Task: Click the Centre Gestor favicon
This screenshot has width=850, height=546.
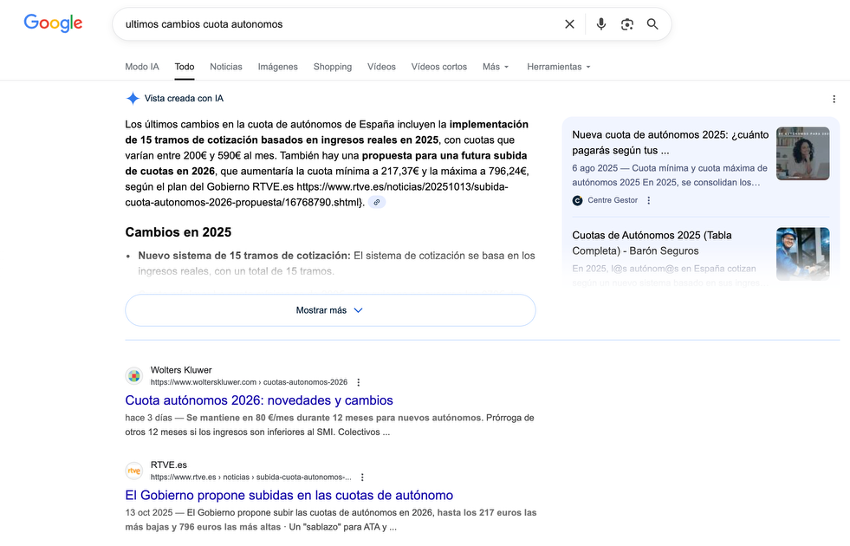Action: tap(577, 201)
